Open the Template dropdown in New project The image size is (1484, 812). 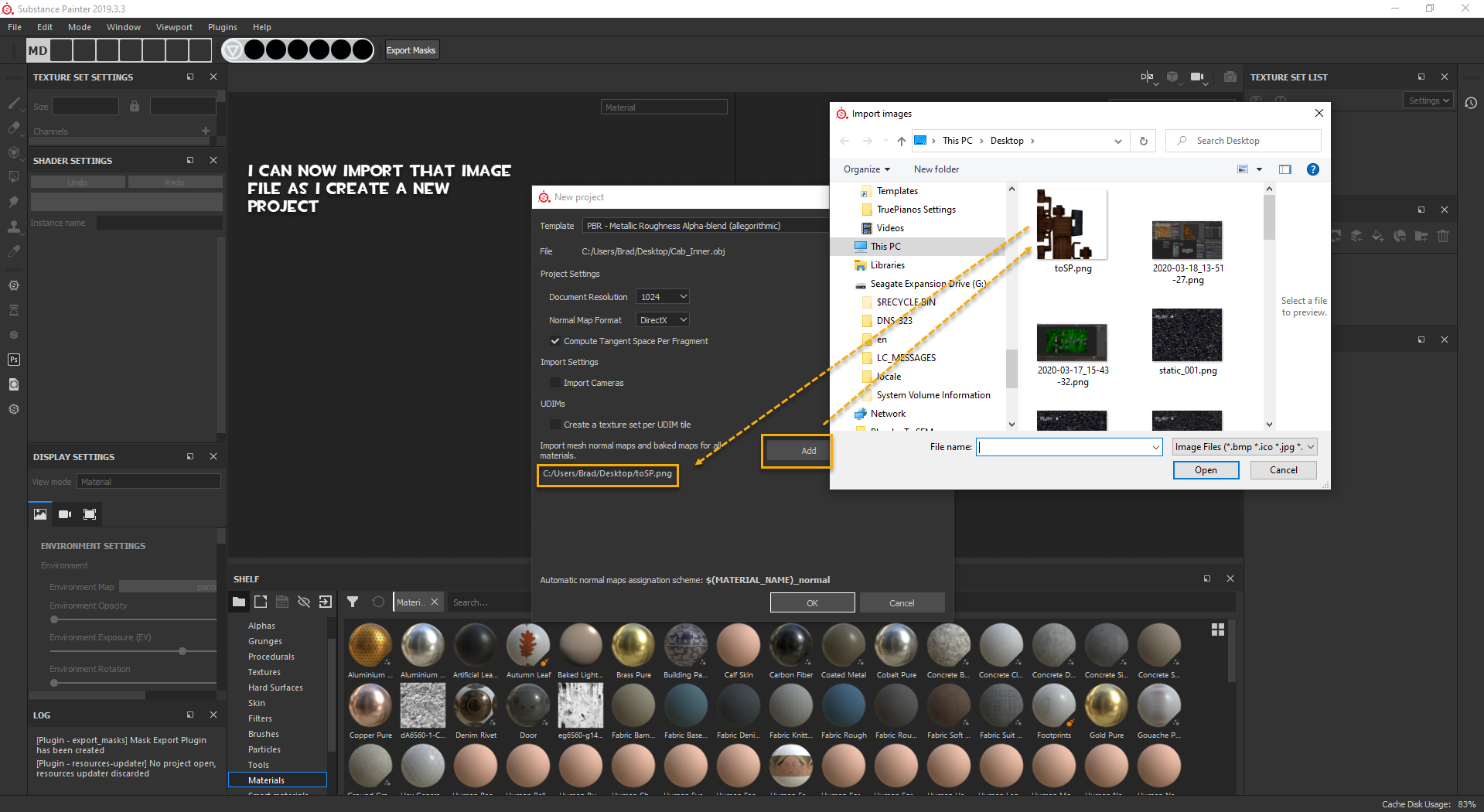[706, 226]
